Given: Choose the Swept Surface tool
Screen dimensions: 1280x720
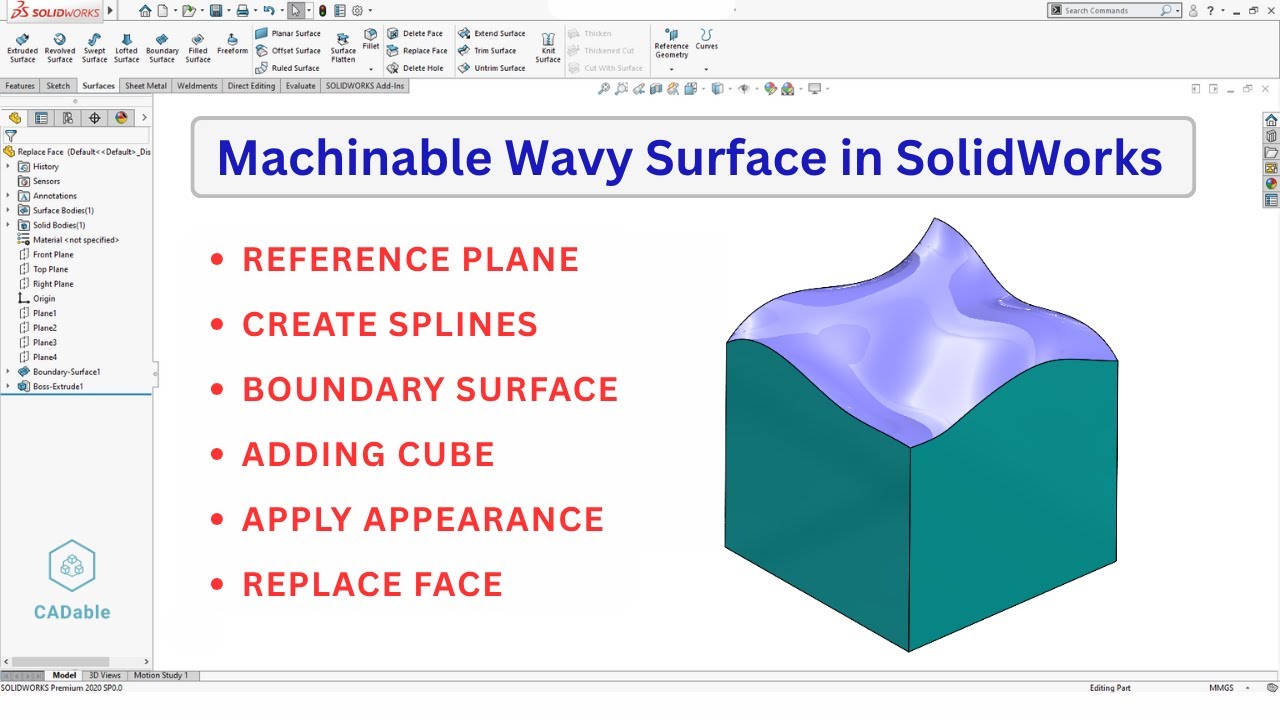Looking at the screenshot, I should 94,48.
